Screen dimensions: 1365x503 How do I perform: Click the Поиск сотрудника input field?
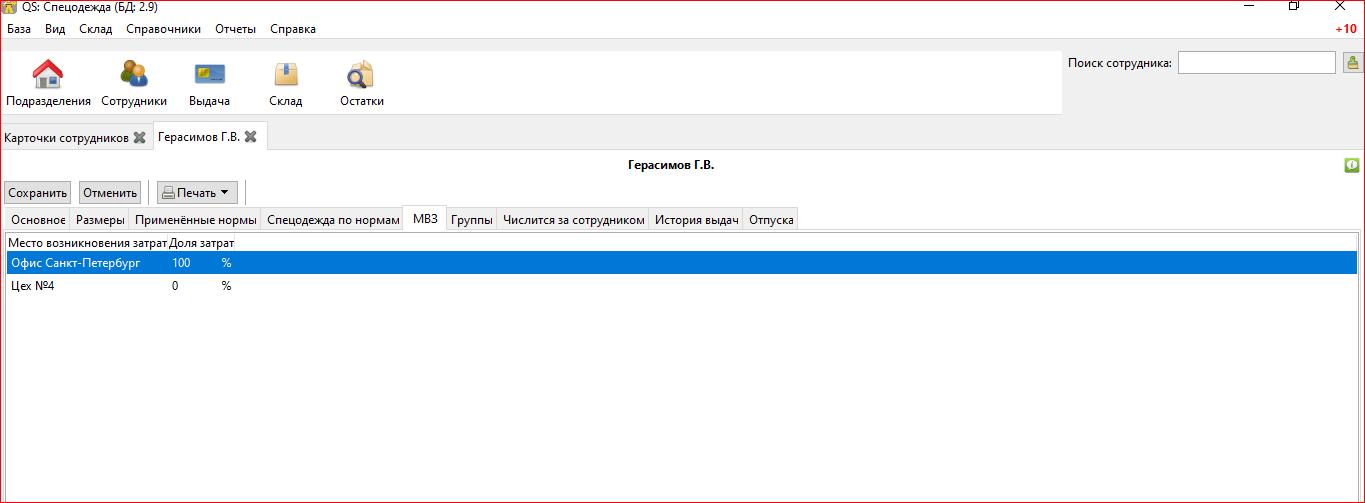[1256, 63]
